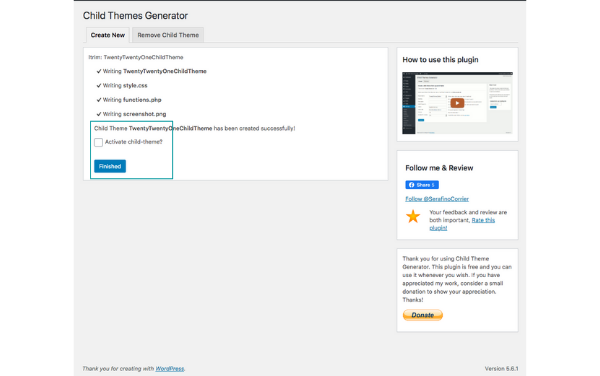Play the plugin tutorial video
The width and height of the screenshot is (600, 376).
tap(457, 103)
